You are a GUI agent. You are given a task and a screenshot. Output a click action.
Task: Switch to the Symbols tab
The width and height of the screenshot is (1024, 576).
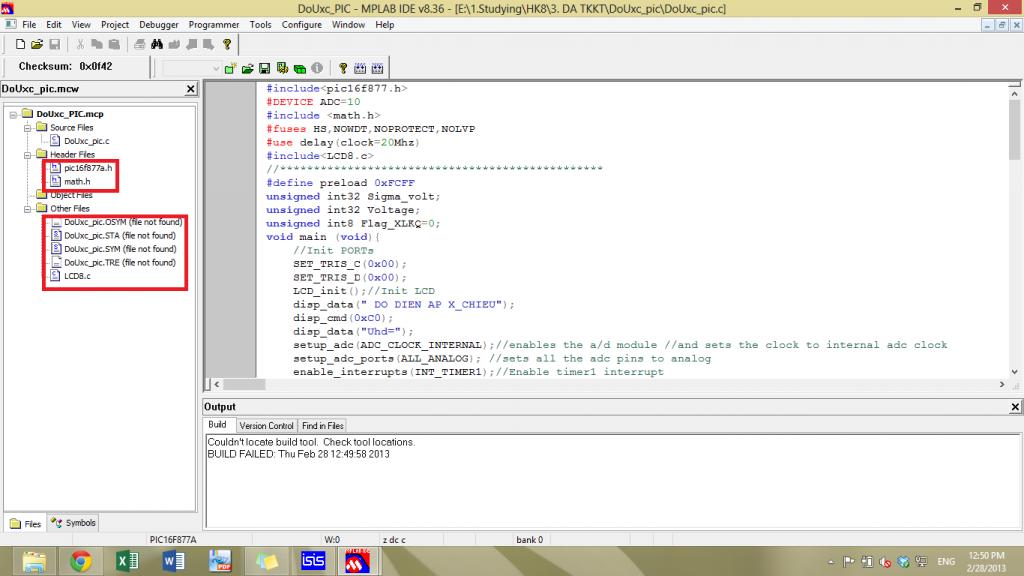[x=74, y=523]
